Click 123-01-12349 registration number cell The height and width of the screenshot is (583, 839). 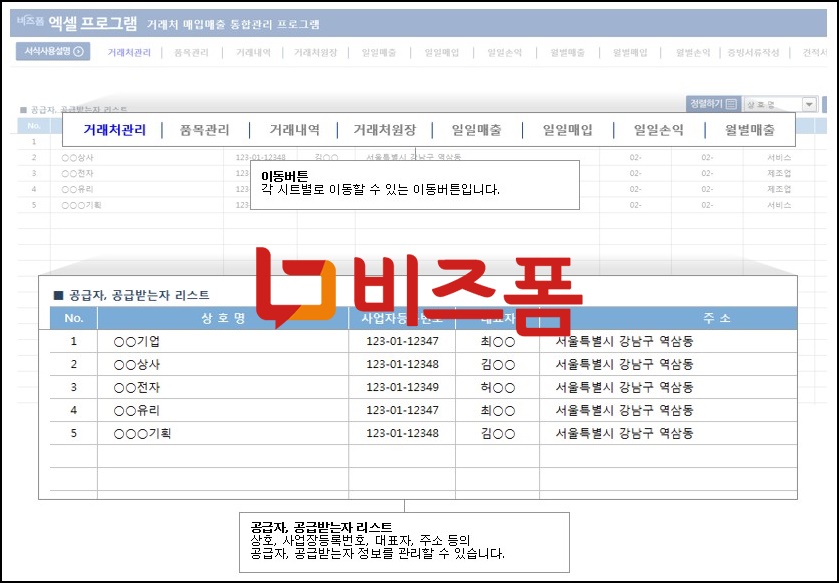[402, 387]
